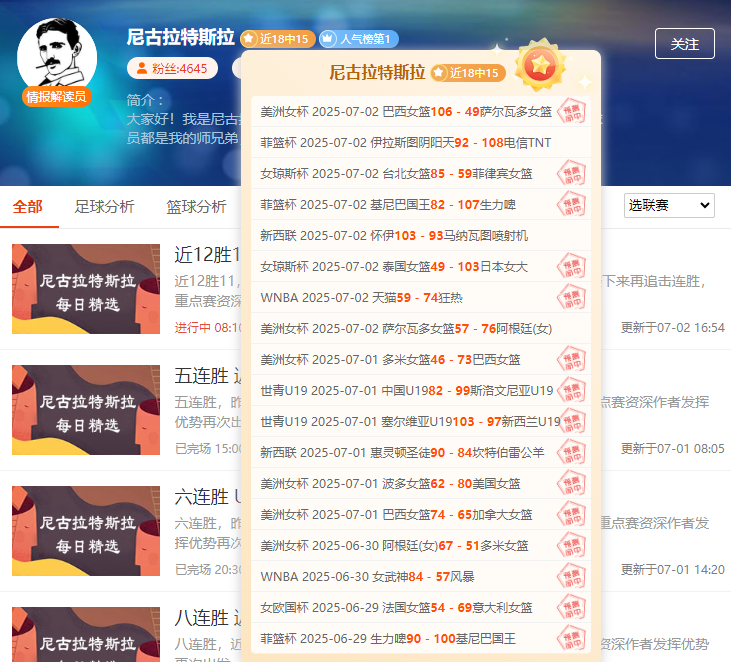Switch to the 足球分析 tab
Image resolution: width=731 pixels, height=662 pixels.
[x=104, y=207]
